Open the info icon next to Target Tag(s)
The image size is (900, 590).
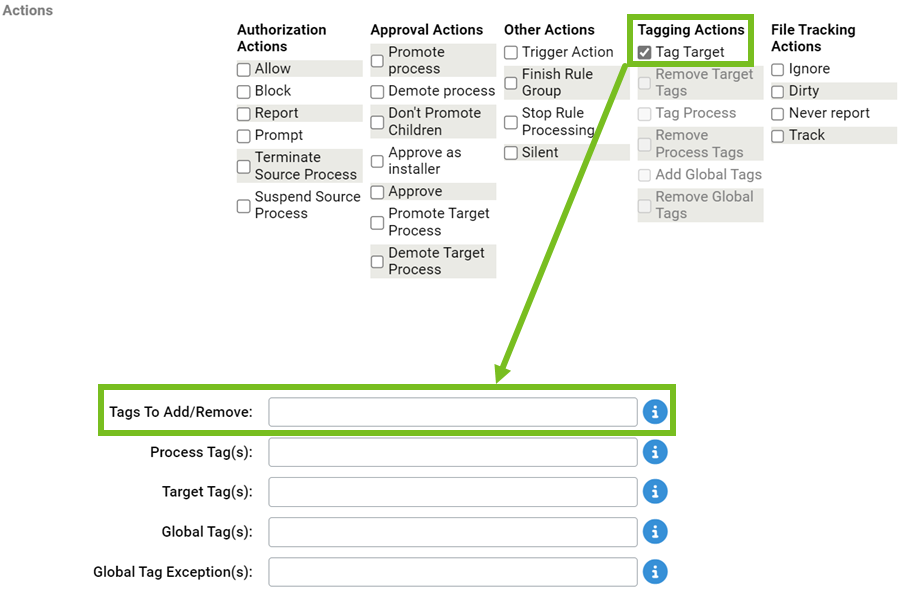tap(655, 491)
